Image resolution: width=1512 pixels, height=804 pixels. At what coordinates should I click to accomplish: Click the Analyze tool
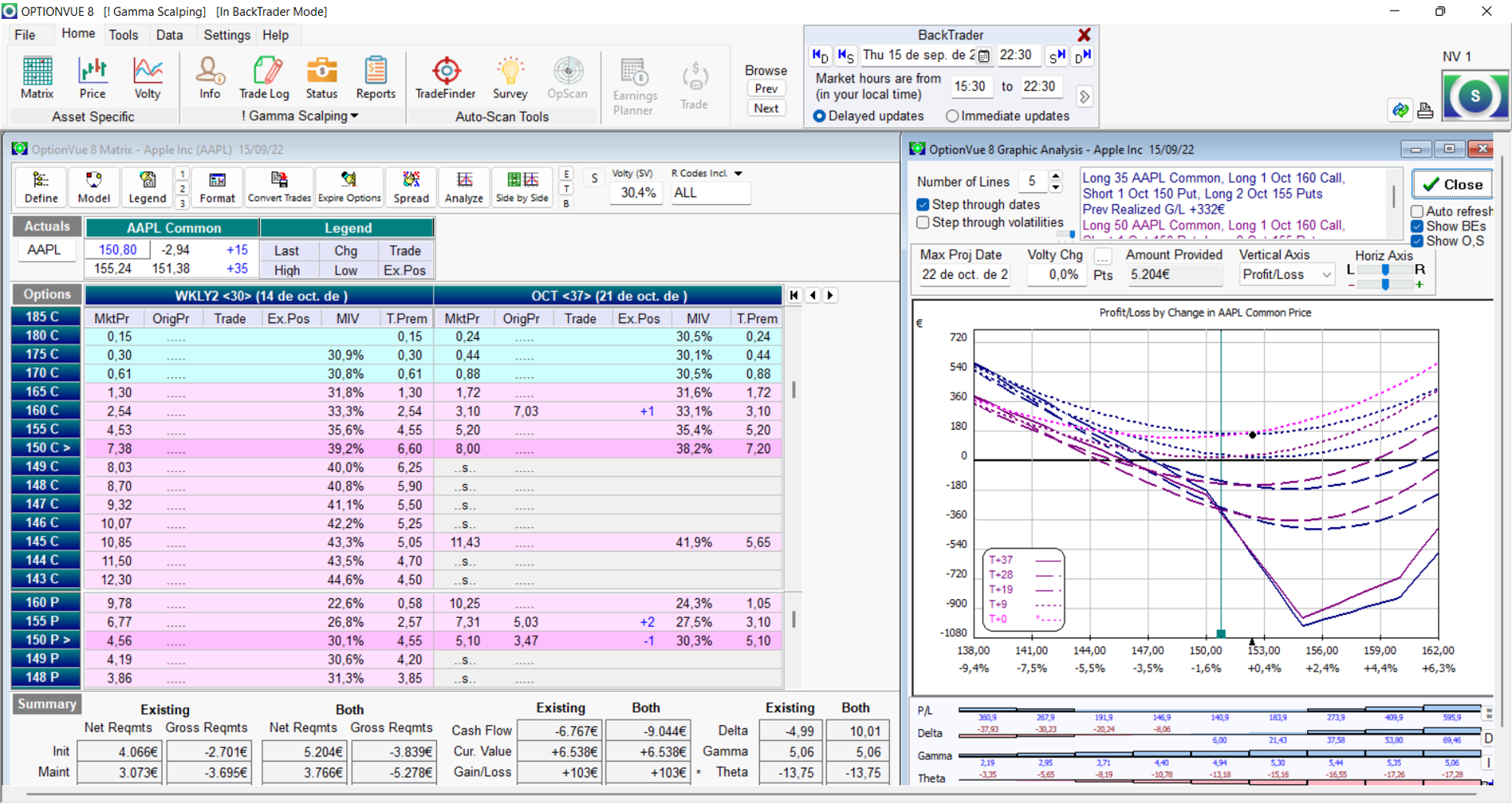pos(464,187)
